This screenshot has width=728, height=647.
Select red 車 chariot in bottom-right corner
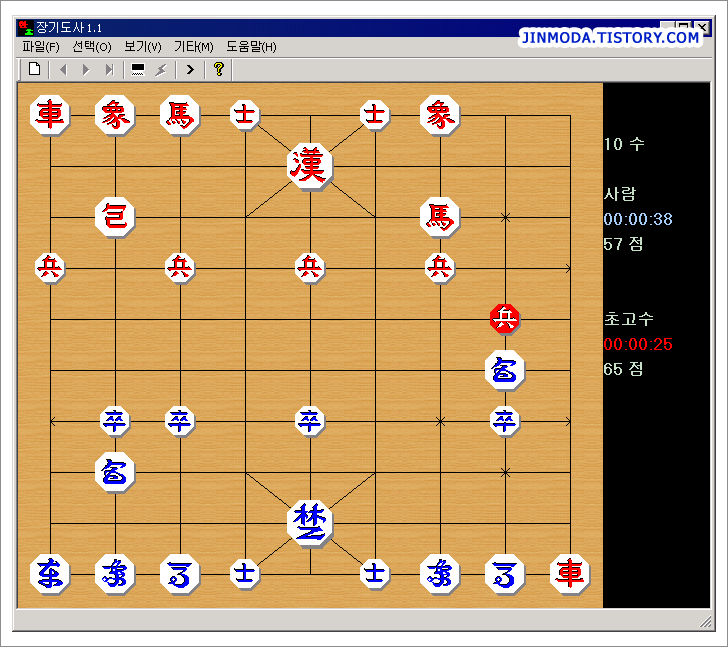click(570, 575)
